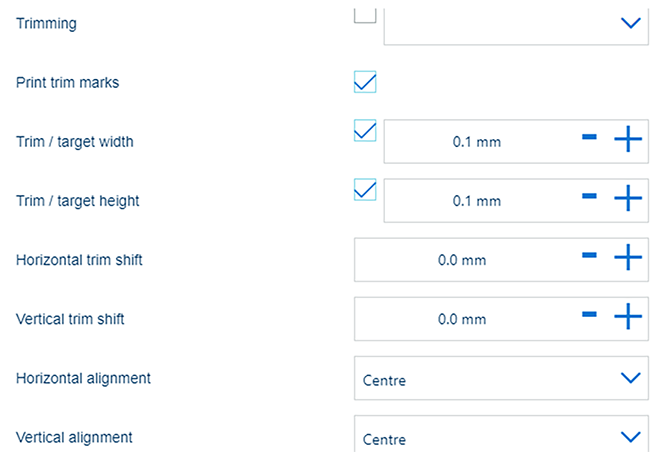Select the Horizontal trim shift value field
668x452 pixels.
462,260
